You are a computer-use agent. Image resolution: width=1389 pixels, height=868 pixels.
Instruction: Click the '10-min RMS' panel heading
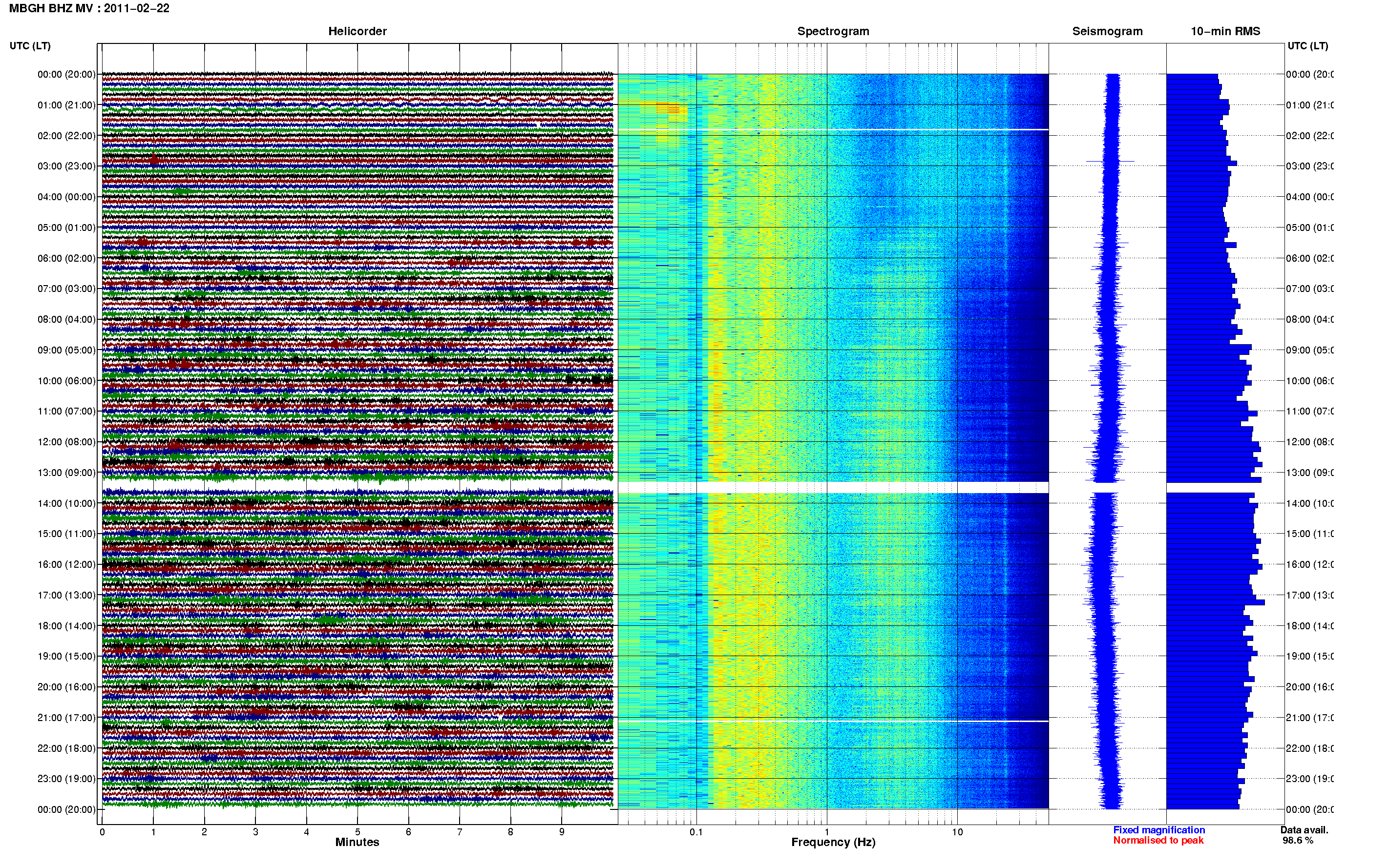click(x=1225, y=32)
